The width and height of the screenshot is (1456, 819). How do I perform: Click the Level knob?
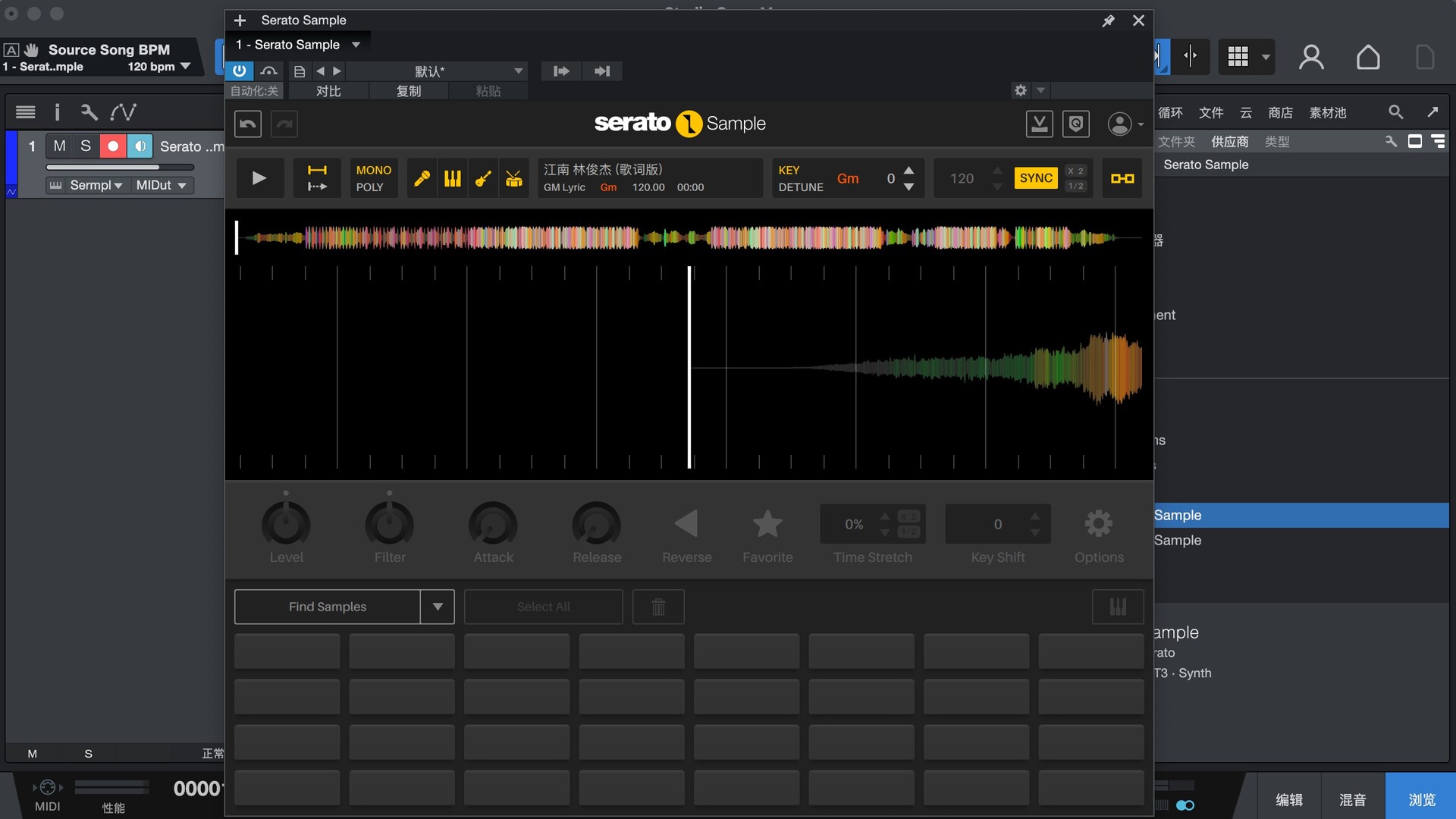pyautogui.click(x=286, y=525)
